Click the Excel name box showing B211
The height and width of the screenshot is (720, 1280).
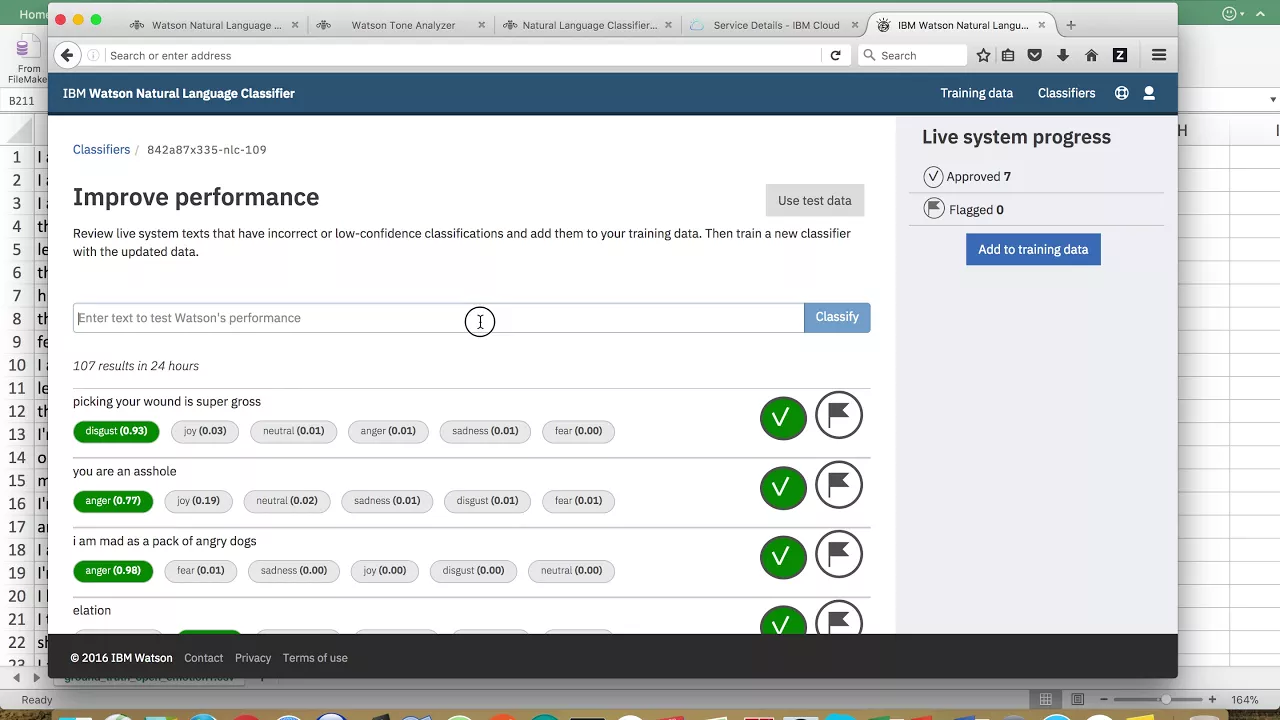pos(22,101)
